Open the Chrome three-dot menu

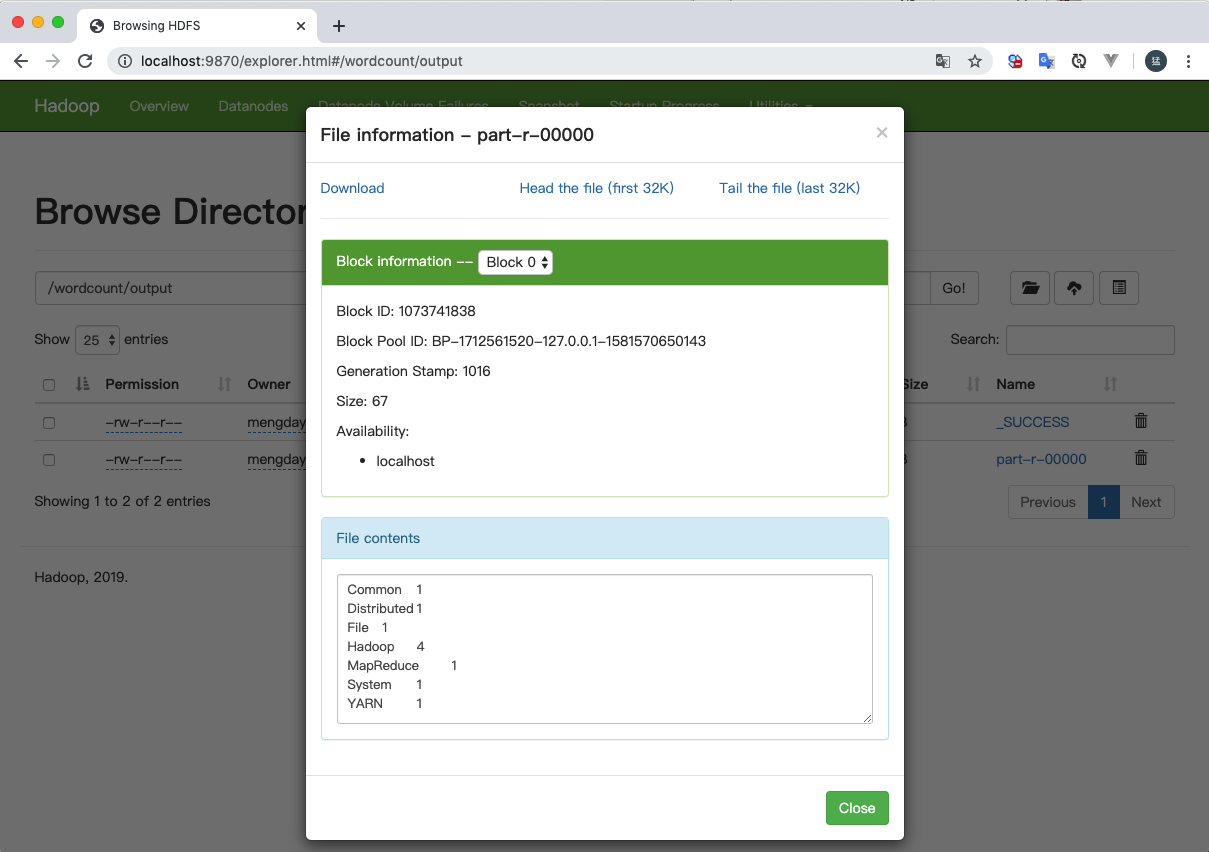tap(1188, 61)
